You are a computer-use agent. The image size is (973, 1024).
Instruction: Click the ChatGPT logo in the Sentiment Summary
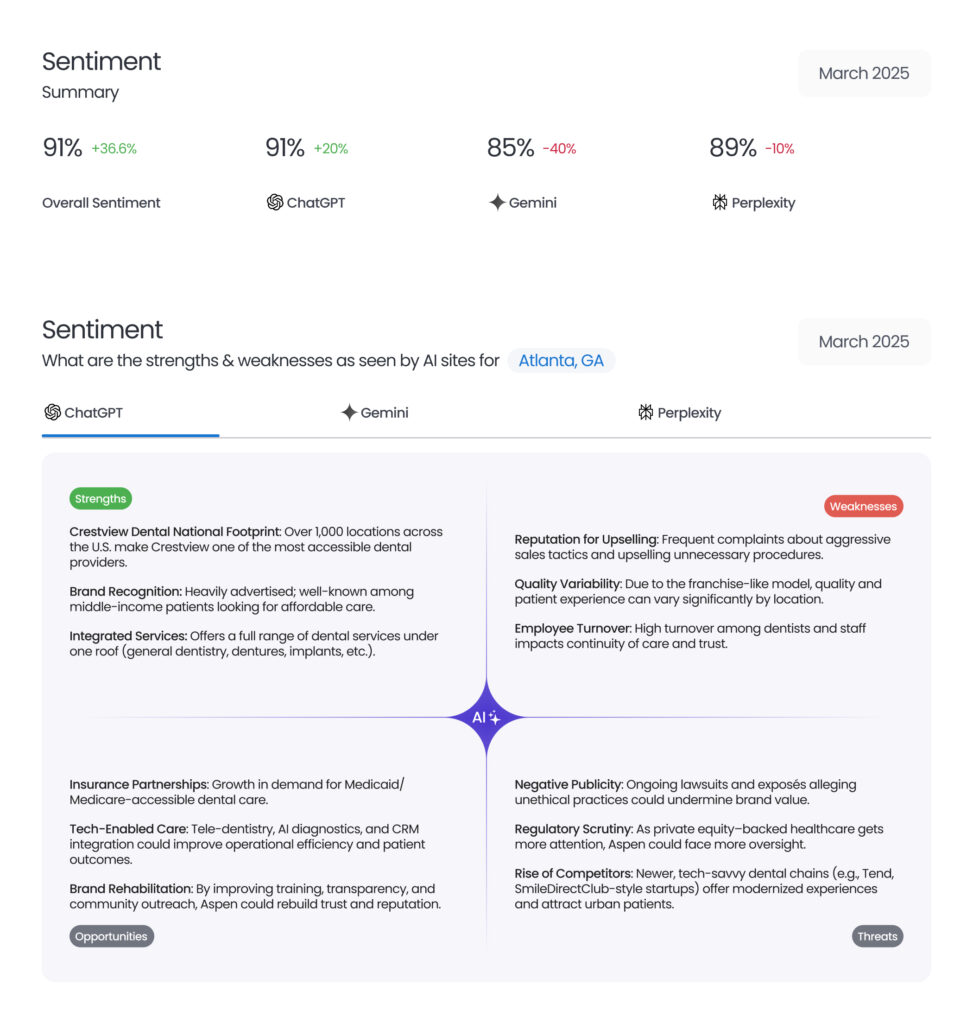[274, 202]
